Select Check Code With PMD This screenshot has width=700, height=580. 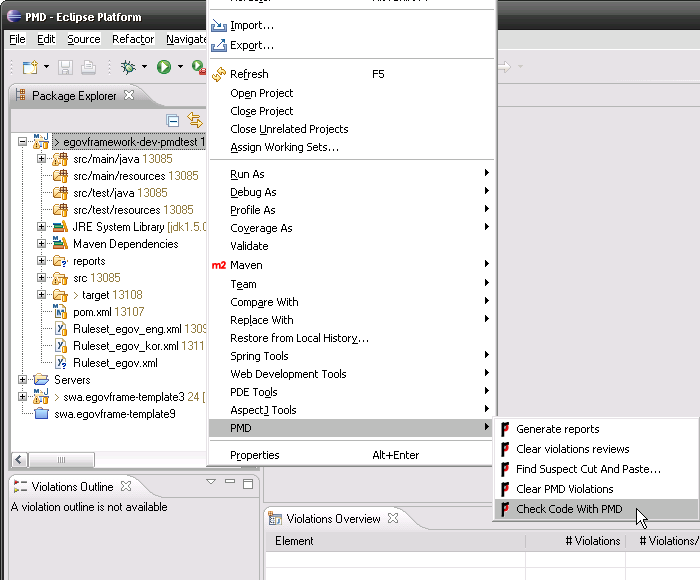point(569,509)
